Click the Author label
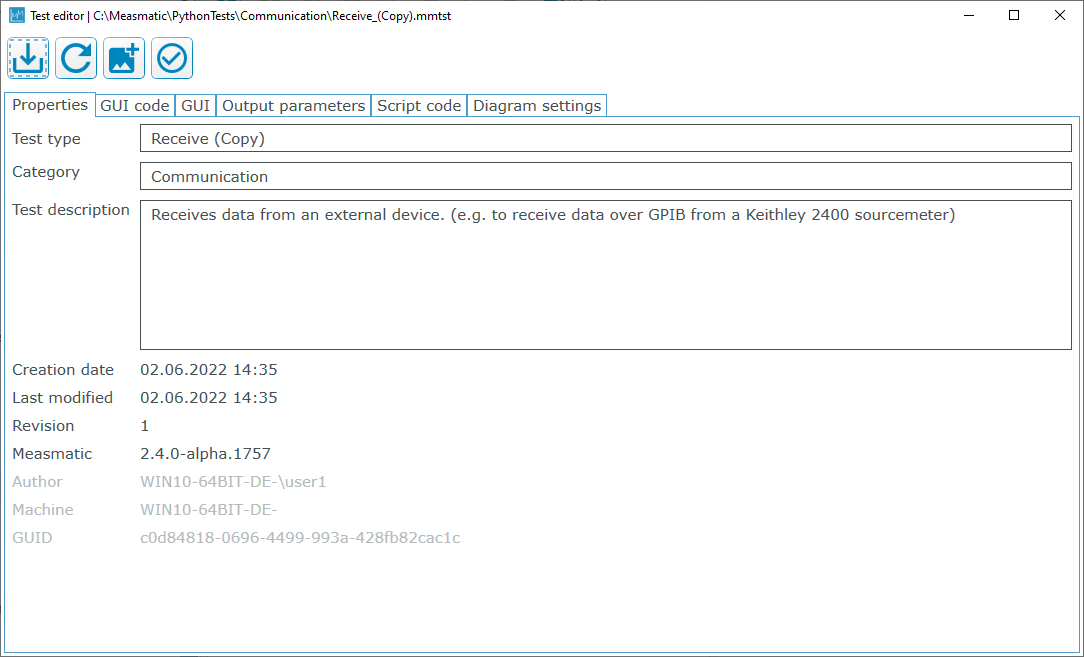 pos(37,482)
